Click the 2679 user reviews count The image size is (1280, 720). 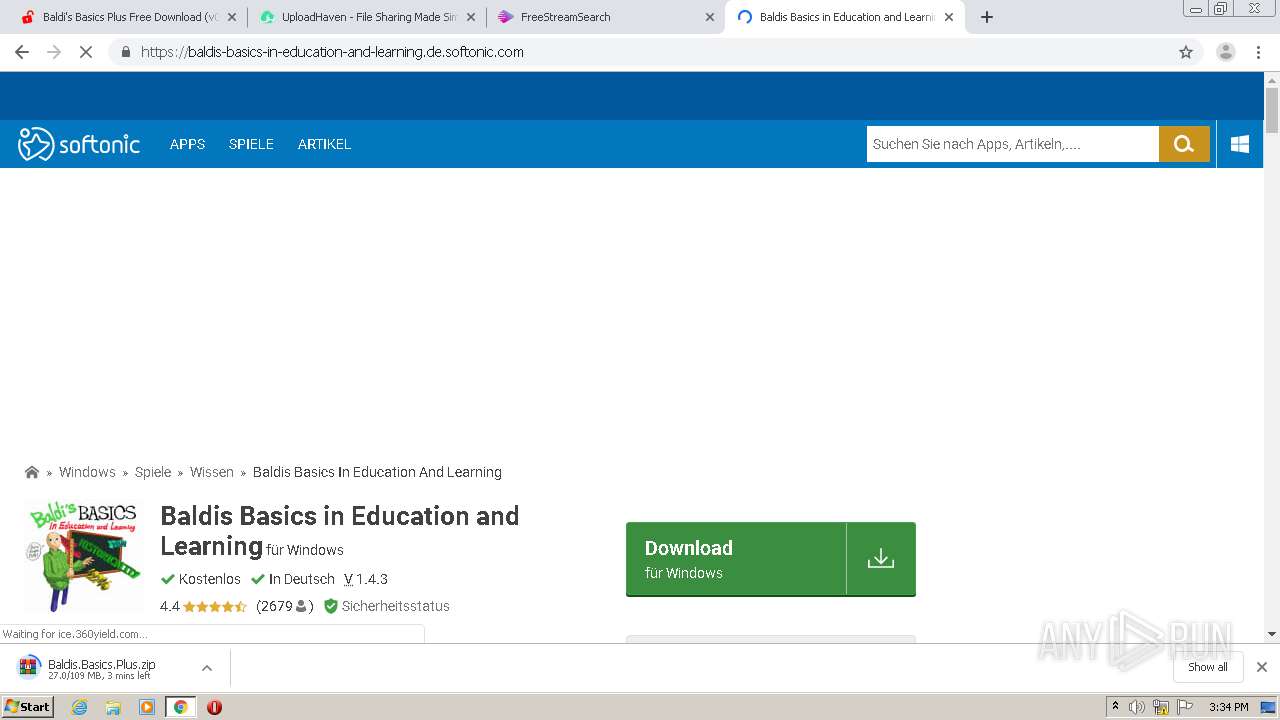284,606
